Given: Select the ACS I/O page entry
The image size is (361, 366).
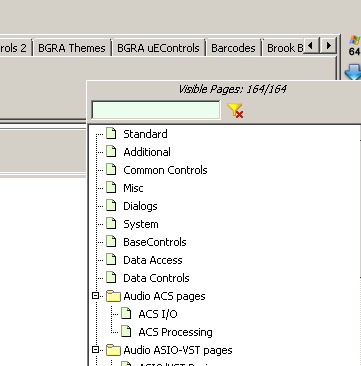Looking at the screenshot, I should 158,314.
